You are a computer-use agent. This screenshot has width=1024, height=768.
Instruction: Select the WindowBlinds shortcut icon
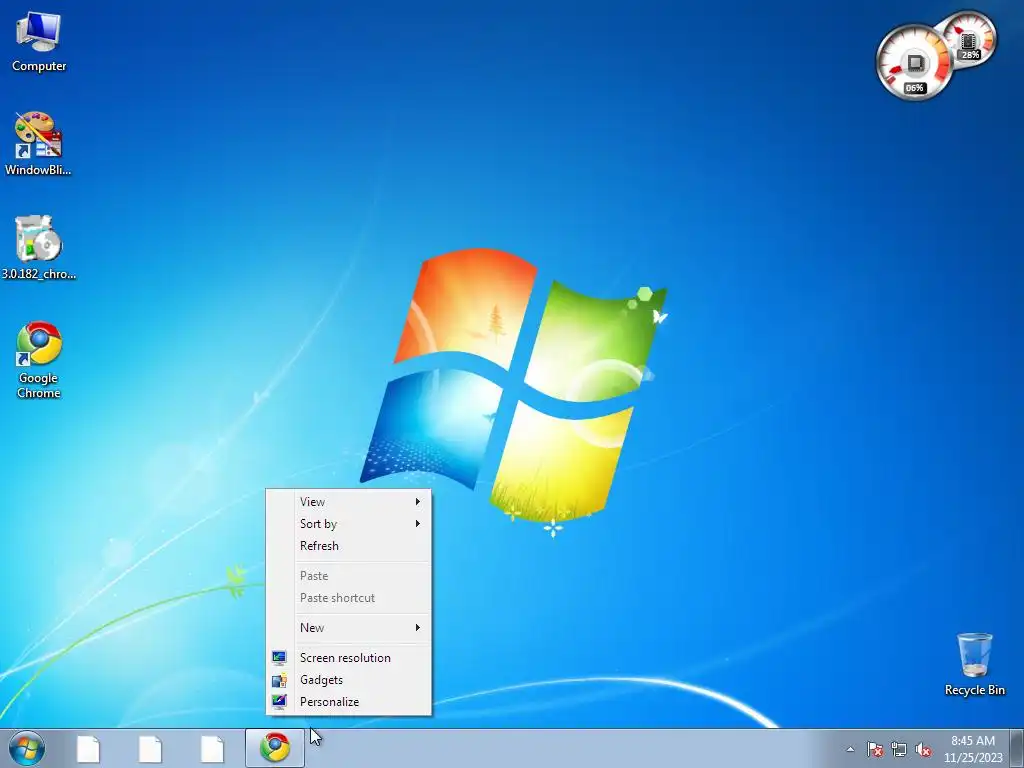point(38,144)
